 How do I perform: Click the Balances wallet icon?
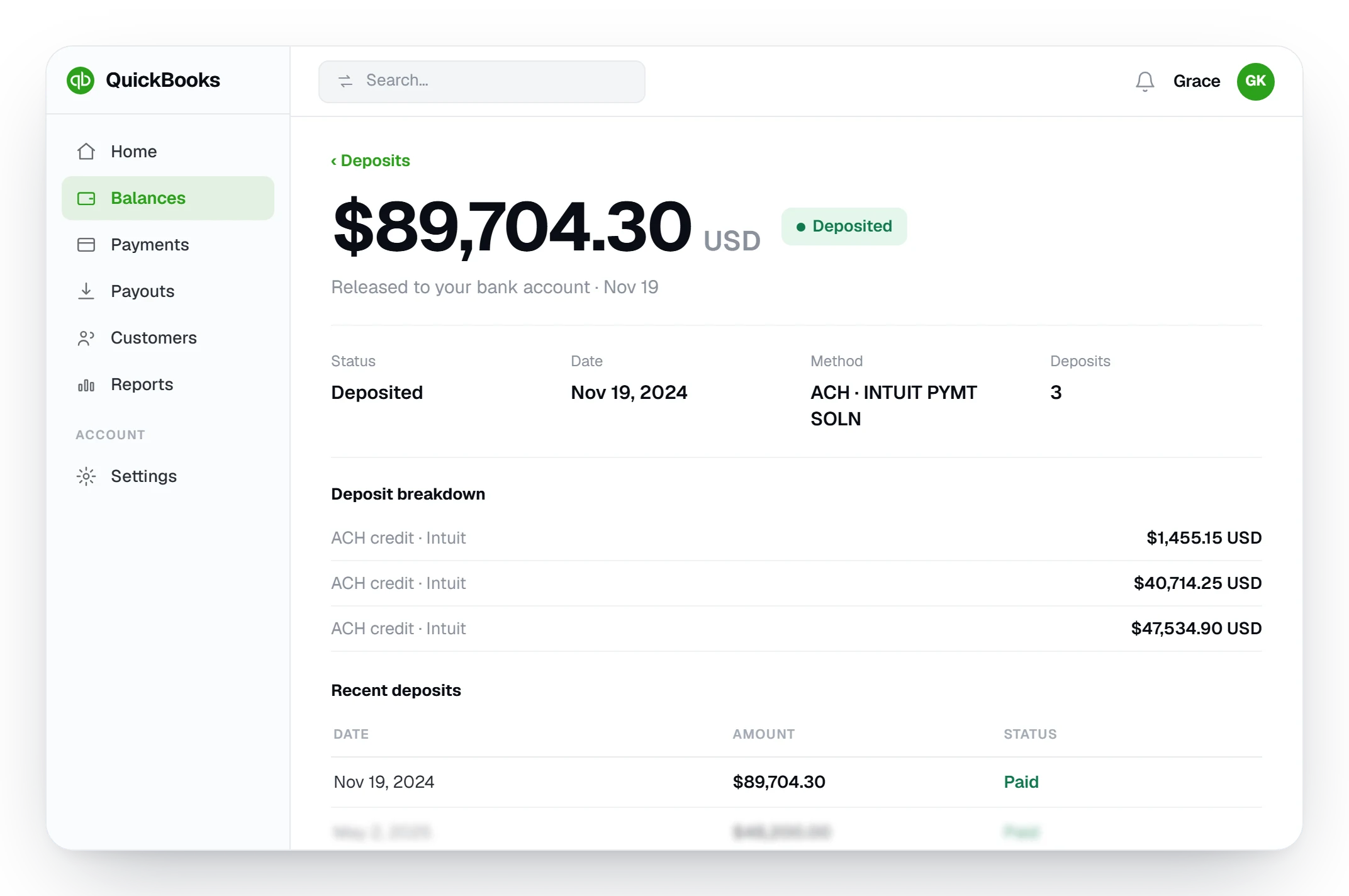click(x=86, y=198)
